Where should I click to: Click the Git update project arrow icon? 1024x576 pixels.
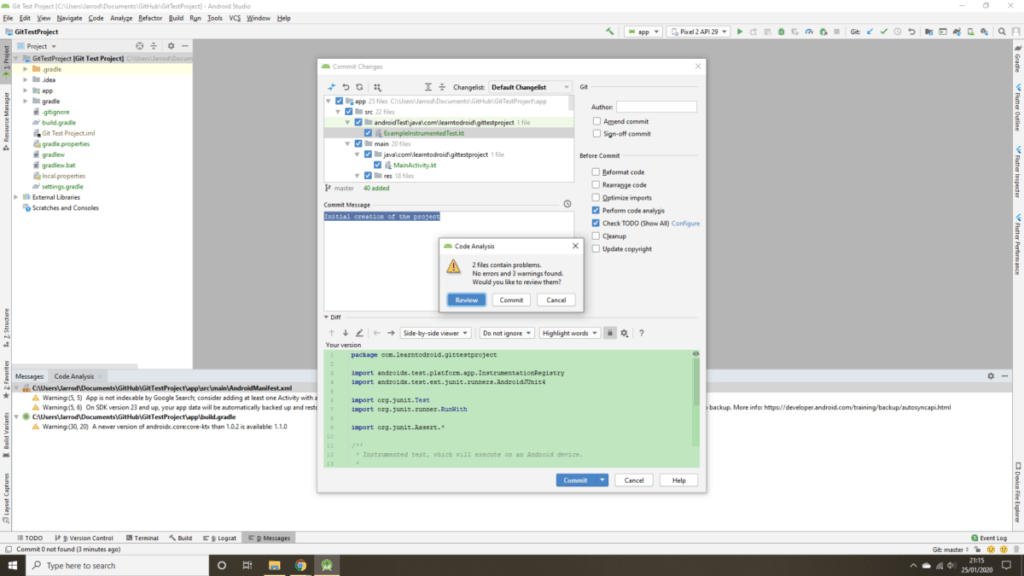point(872,32)
